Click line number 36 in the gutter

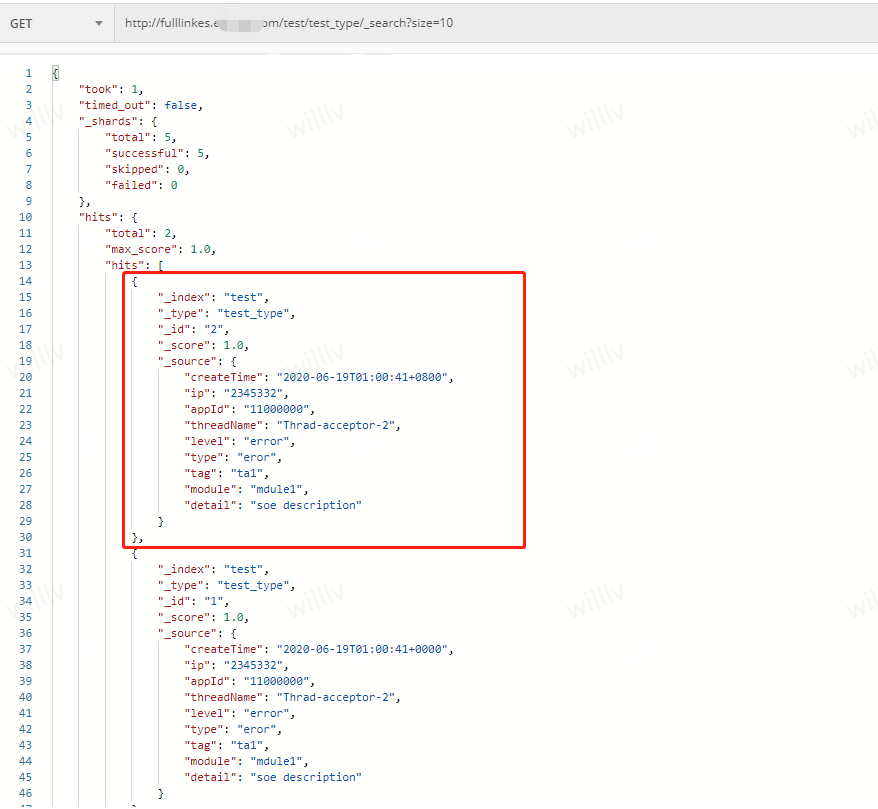tap(25, 633)
